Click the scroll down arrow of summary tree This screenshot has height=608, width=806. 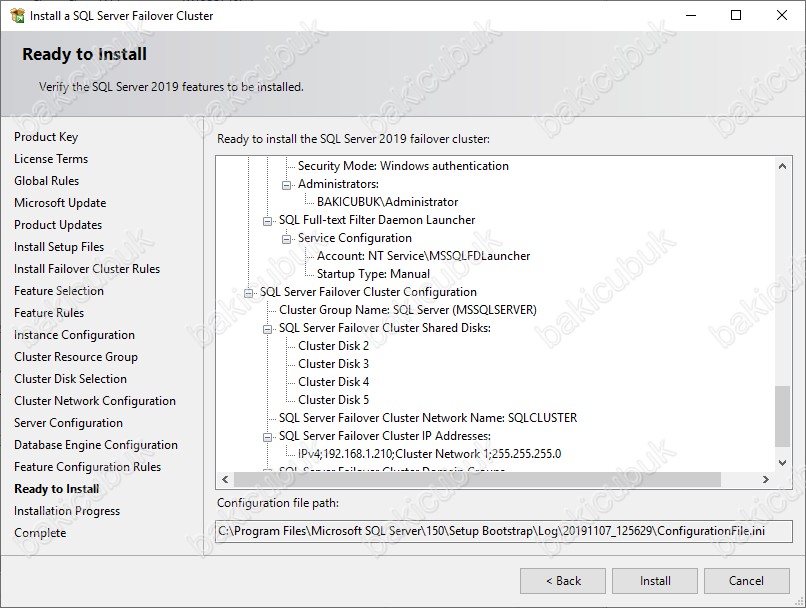(x=782, y=463)
